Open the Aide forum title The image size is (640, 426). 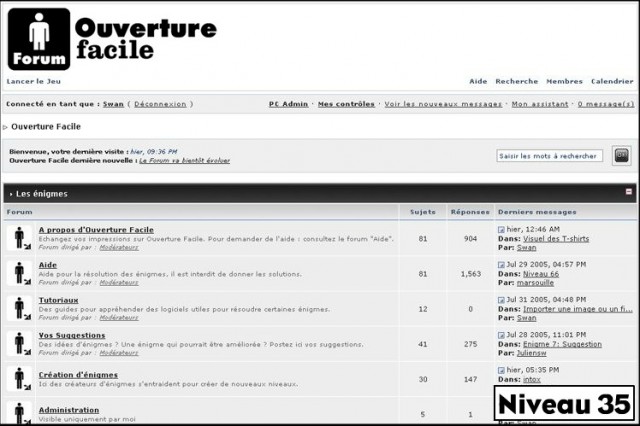(48, 265)
